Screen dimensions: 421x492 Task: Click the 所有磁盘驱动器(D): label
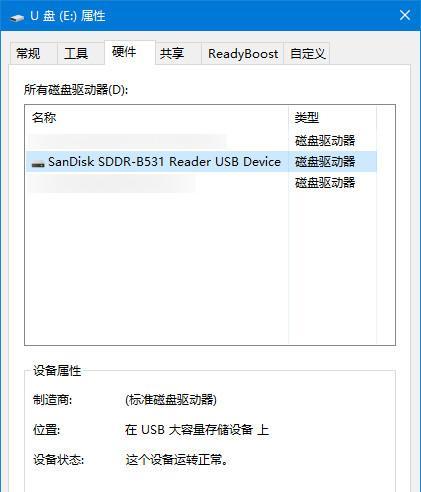[x=76, y=90]
